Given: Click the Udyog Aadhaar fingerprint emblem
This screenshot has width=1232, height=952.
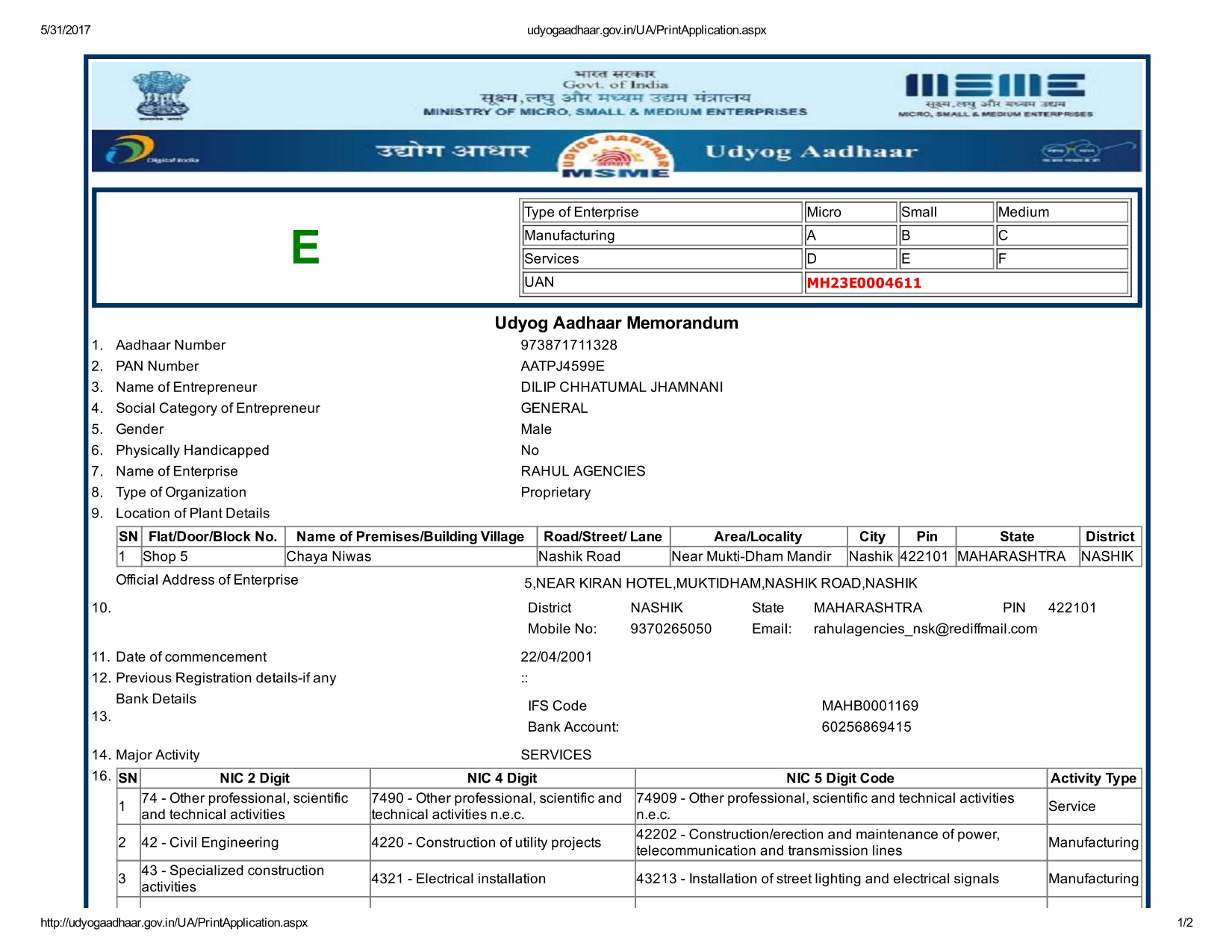Looking at the screenshot, I should pyautogui.click(x=615, y=155).
